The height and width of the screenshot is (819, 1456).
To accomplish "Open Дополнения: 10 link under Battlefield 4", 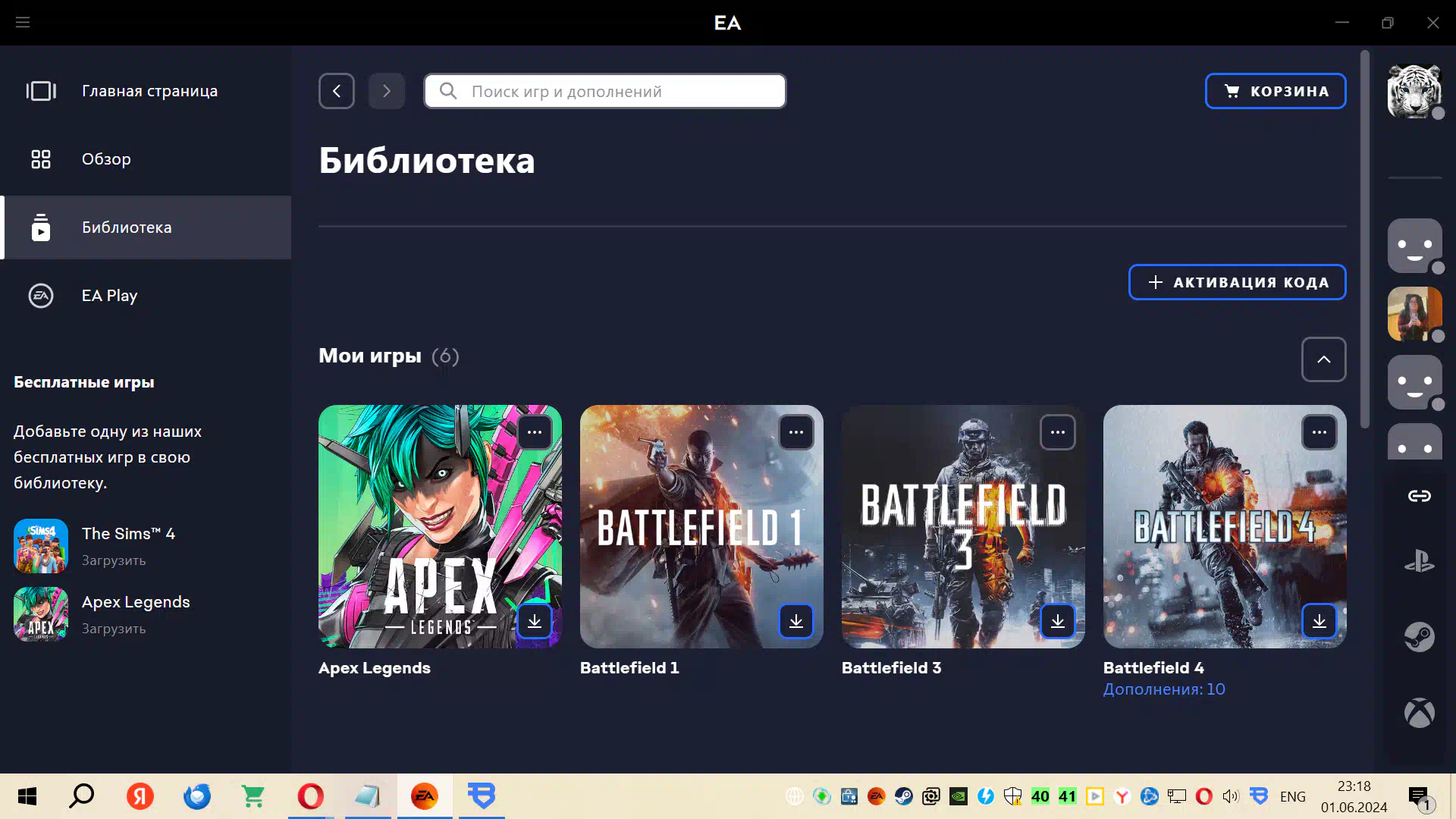I will click(1164, 689).
